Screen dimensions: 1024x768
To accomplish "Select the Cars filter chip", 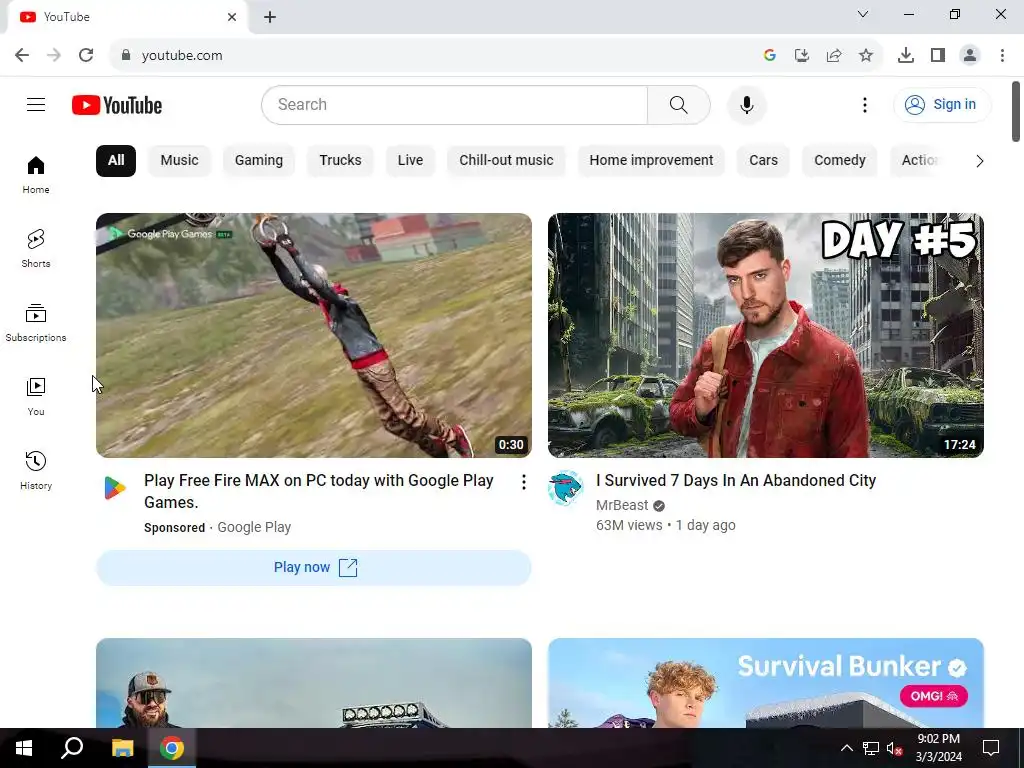I will click(763, 161).
